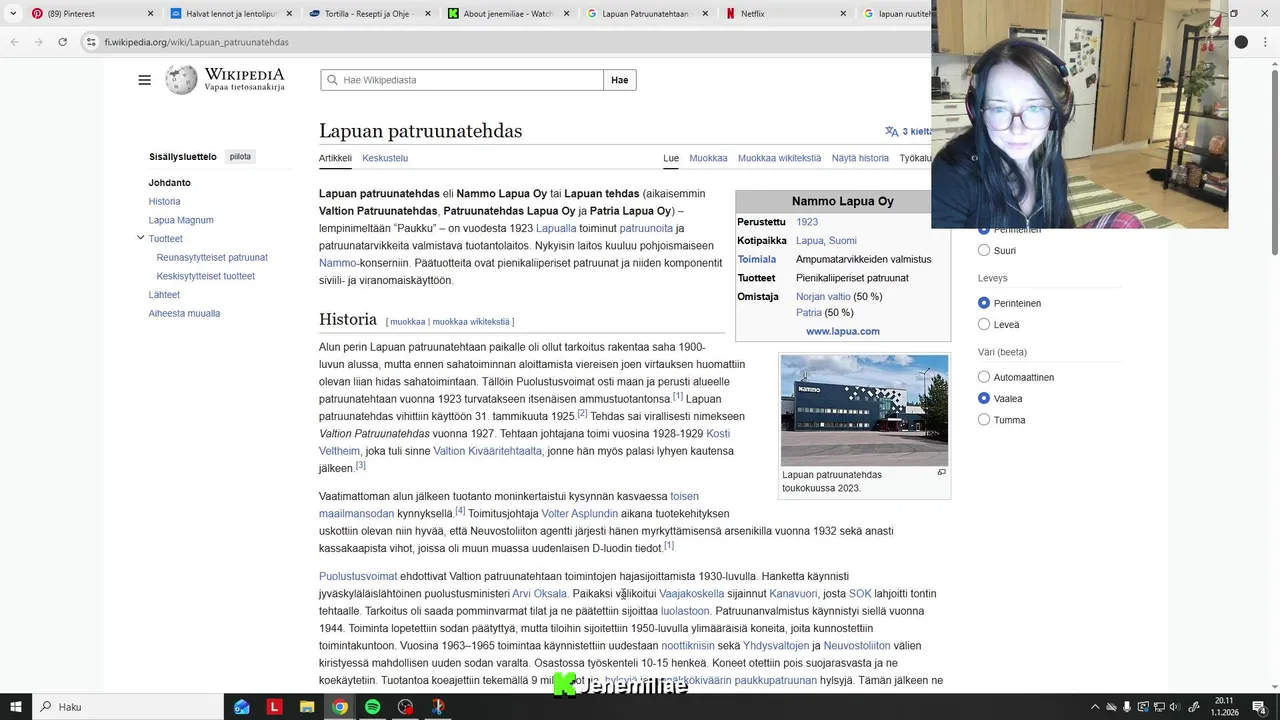Screen dimensions: 1280x720
Task: Open the Muokkaa tab
Action: tap(708, 158)
